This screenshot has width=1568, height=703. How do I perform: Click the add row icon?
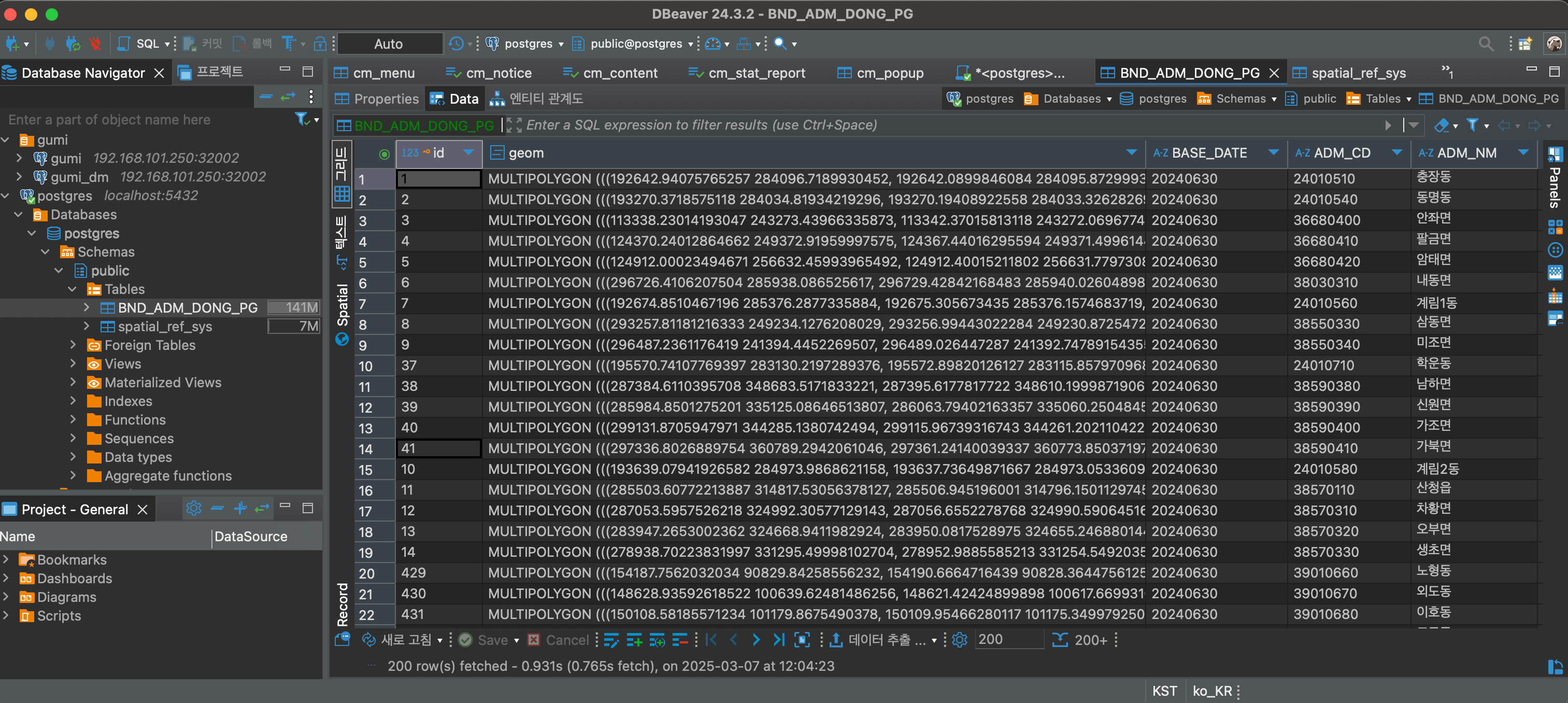click(x=634, y=640)
